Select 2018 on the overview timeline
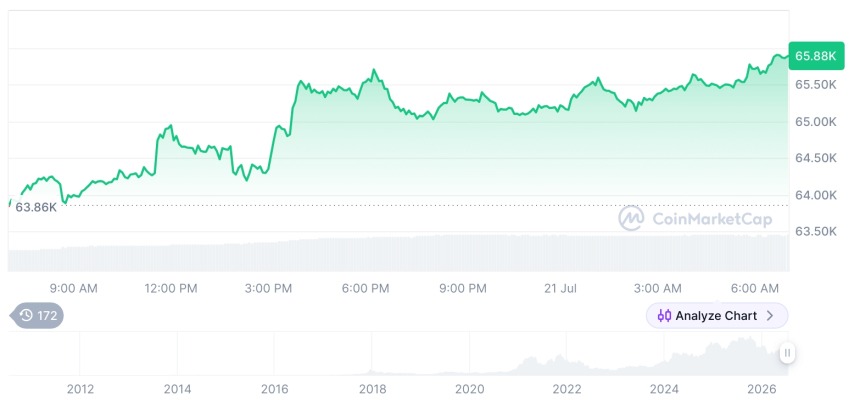Image resolution: width=860 pixels, height=401 pixels. click(372, 389)
